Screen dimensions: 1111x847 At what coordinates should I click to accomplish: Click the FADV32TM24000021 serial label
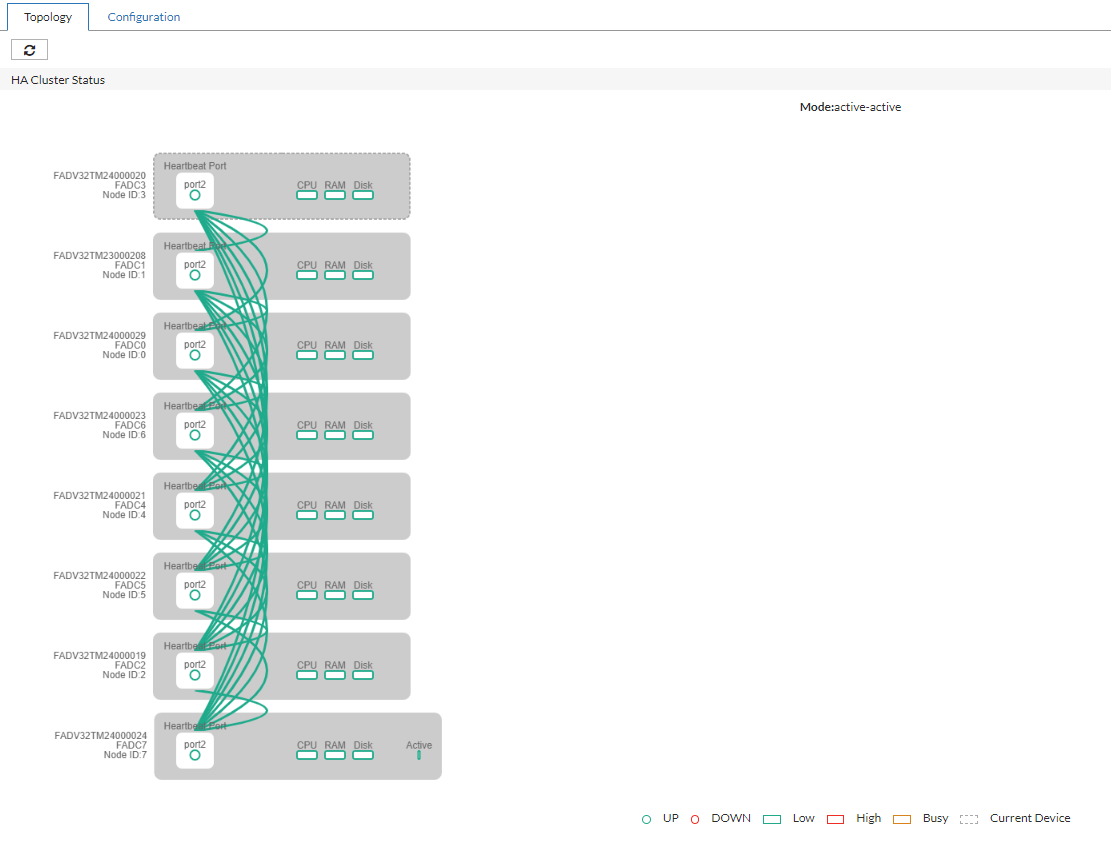tap(99, 496)
